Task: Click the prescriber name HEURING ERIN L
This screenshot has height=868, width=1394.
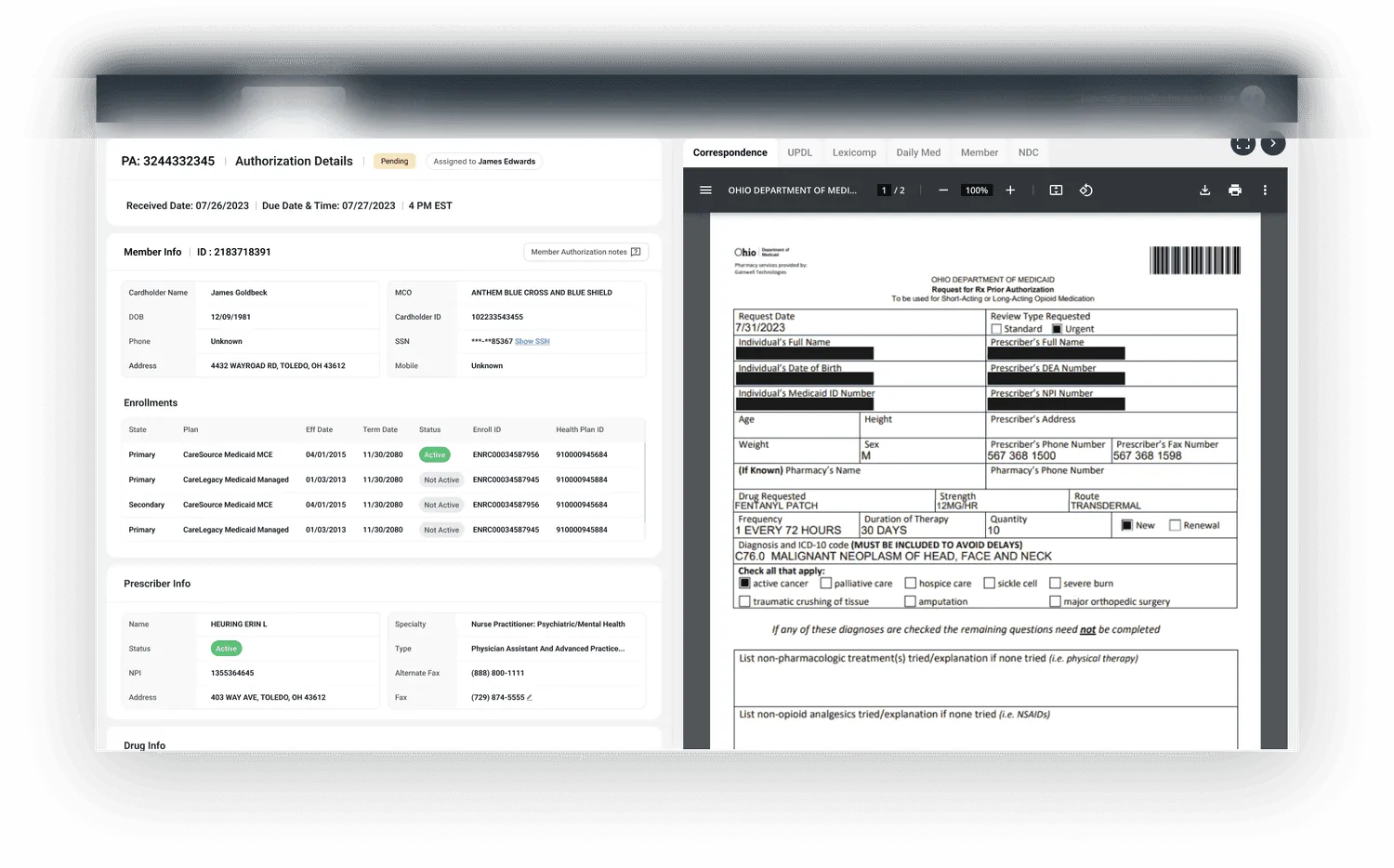Action: (239, 625)
